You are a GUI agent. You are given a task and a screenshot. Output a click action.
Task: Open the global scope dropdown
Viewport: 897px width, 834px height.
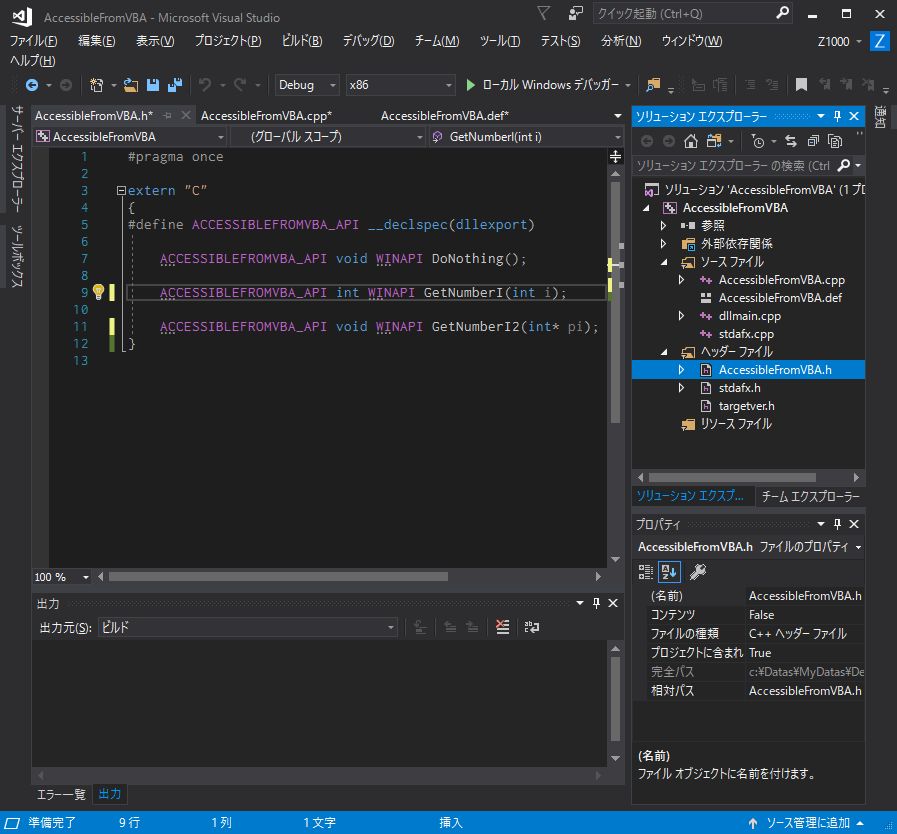tap(328, 137)
